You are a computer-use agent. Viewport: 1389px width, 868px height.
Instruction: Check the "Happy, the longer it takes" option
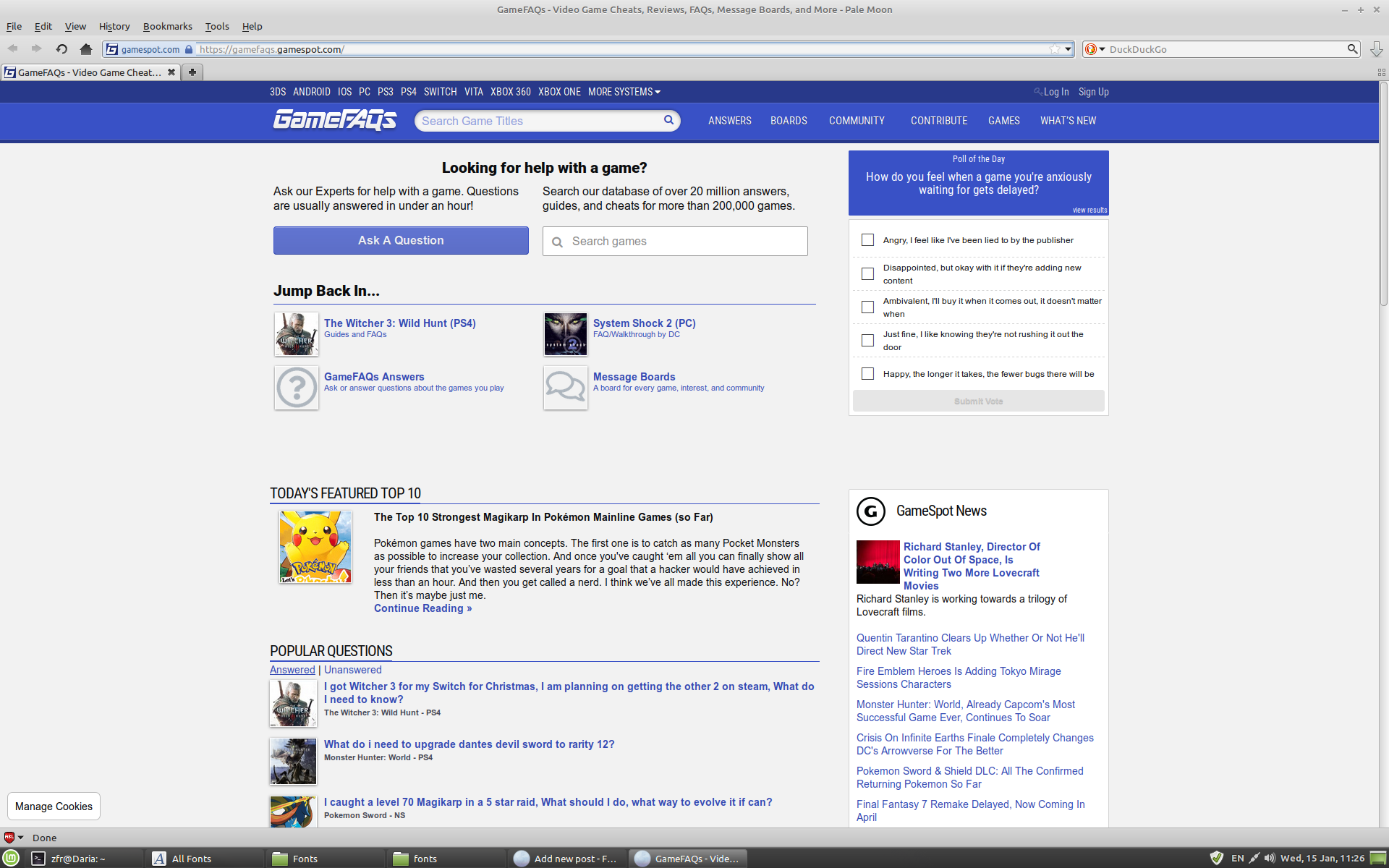click(867, 374)
